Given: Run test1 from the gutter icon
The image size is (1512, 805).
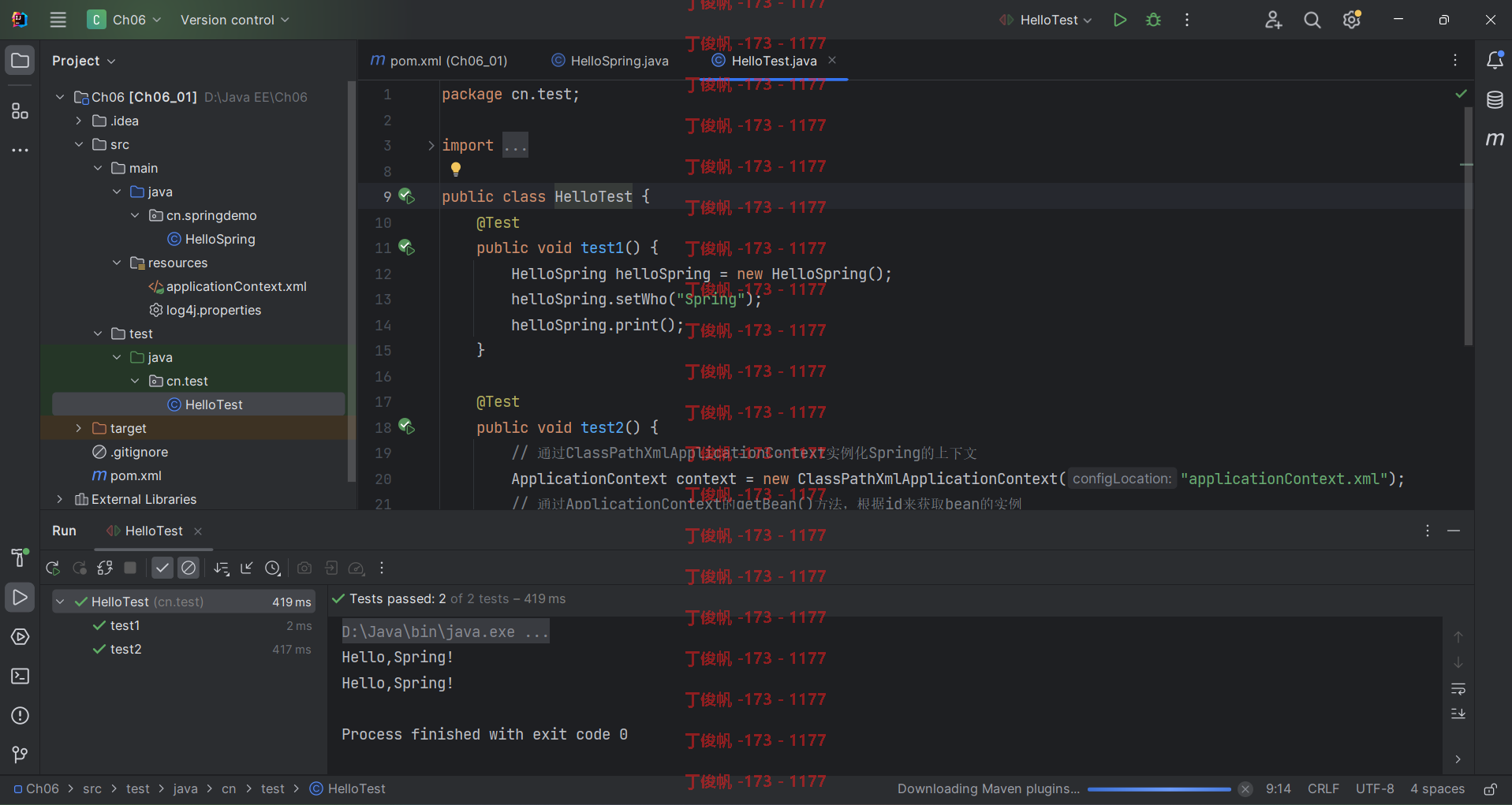Looking at the screenshot, I should coord(406,248).
